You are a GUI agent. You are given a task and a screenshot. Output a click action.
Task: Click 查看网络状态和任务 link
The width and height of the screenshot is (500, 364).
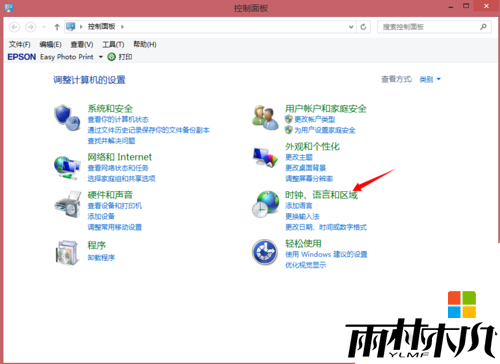118,168
